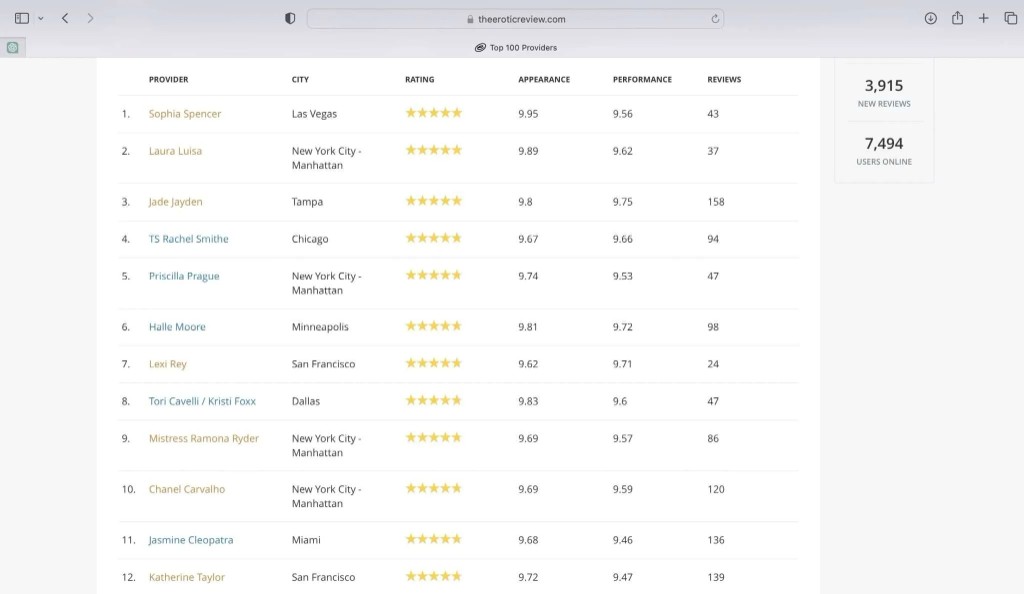Click the 9.46 performance score for Jasmine Cleopatra

[622, 540]
